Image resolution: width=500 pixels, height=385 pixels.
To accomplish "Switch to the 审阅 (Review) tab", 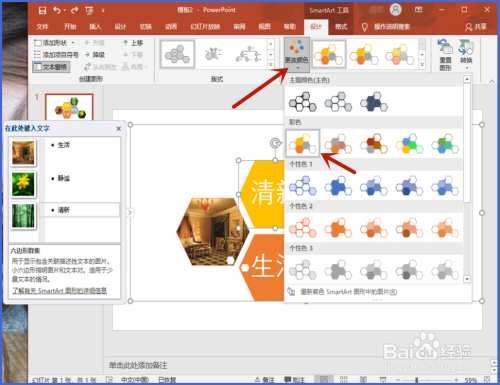I will tap(239, 27).
